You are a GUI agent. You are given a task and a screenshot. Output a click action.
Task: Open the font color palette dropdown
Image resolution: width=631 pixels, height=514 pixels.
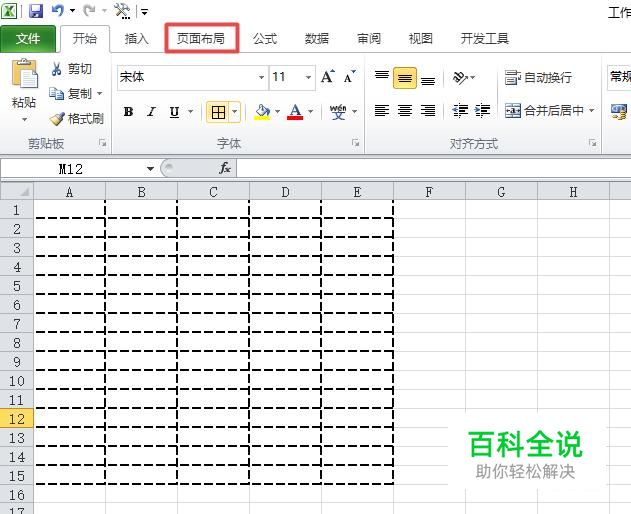[x=310, y=112]
